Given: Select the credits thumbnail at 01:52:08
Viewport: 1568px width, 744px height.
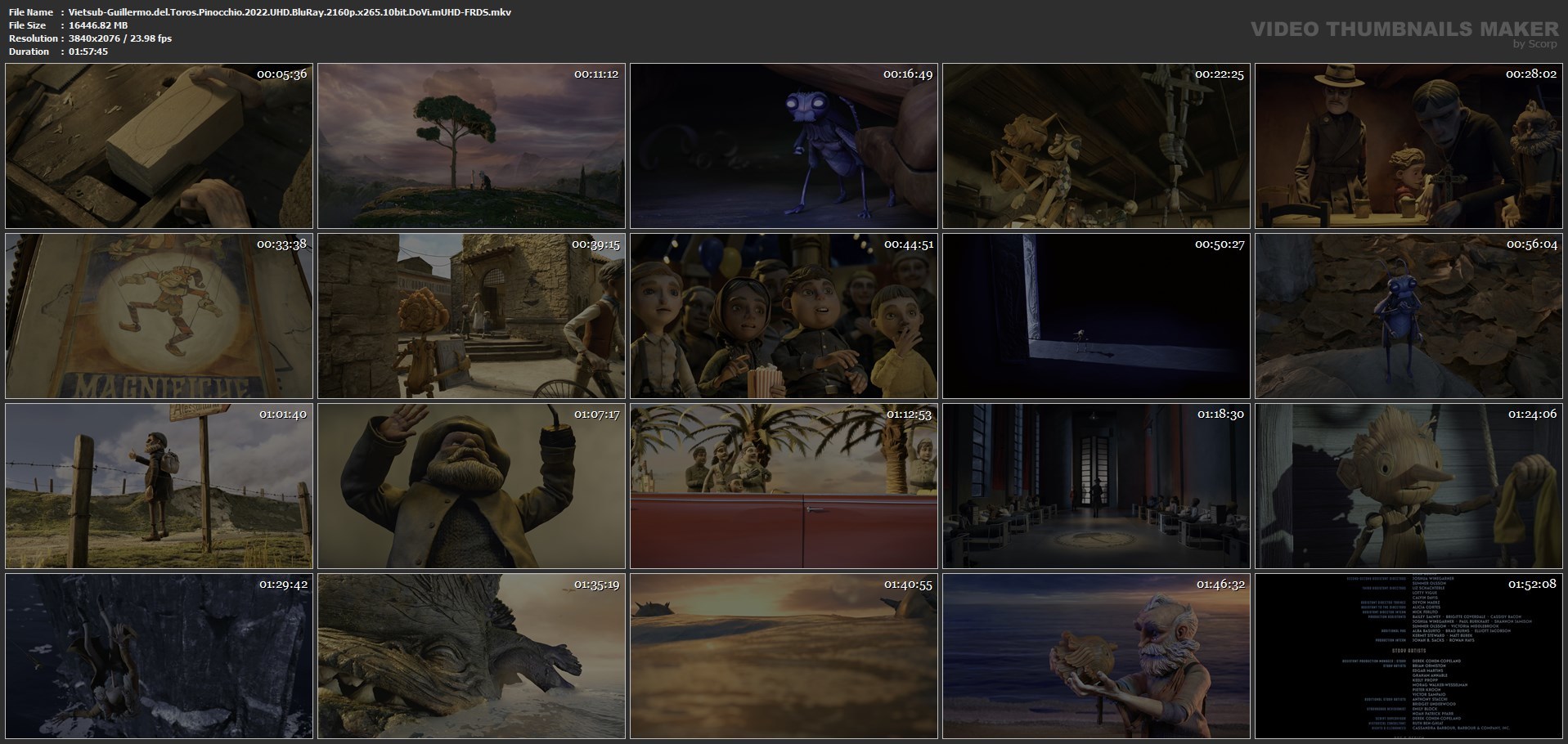Looking at the screenshot, I should (x=1409, y=657).
